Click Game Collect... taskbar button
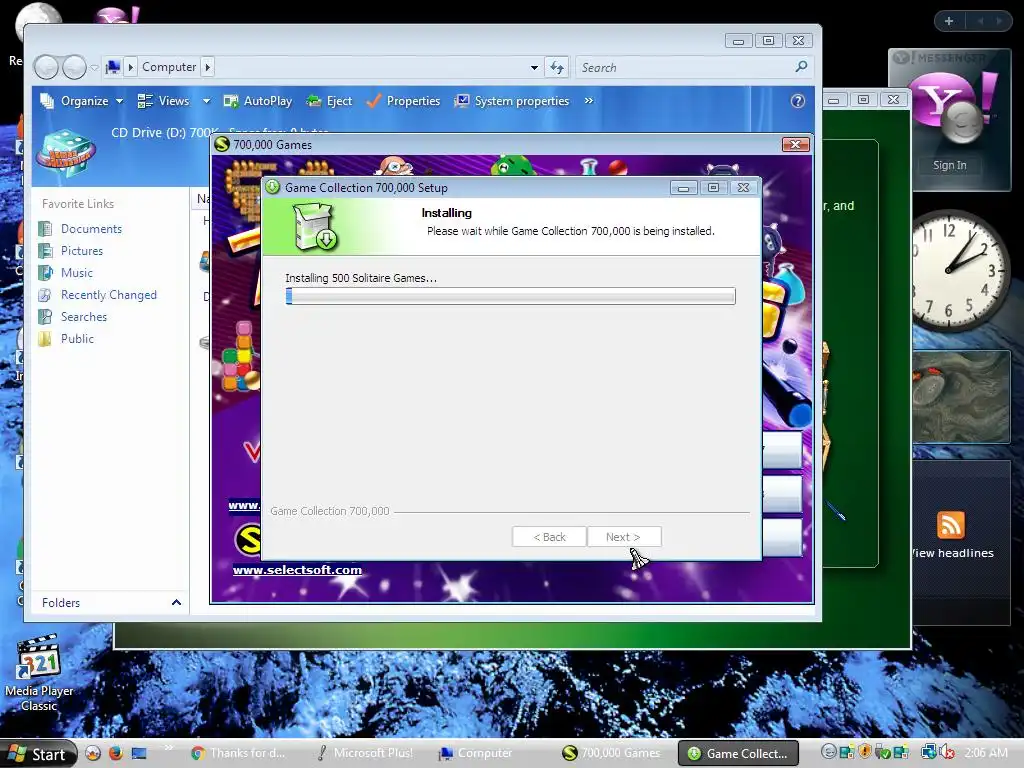This screenshot has height=768, width=1024. click(739, 753)
